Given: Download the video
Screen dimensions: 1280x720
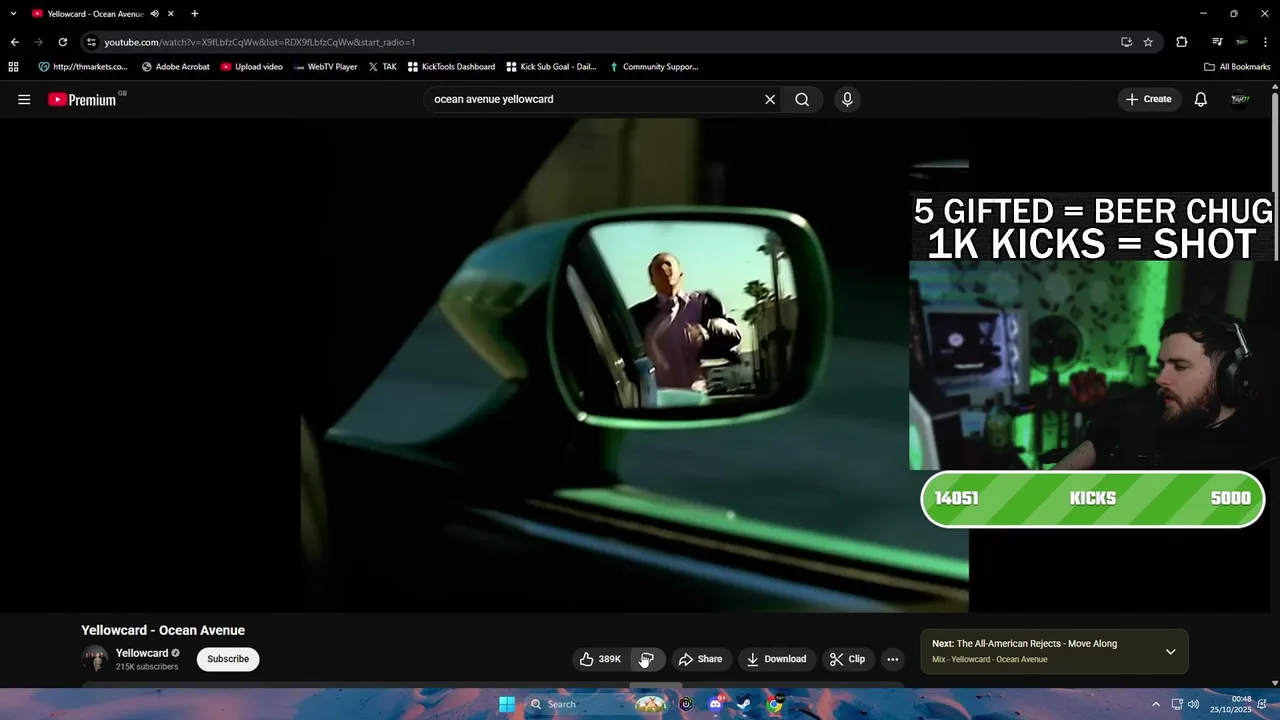Looking at the screenshot, I should 777,659.
